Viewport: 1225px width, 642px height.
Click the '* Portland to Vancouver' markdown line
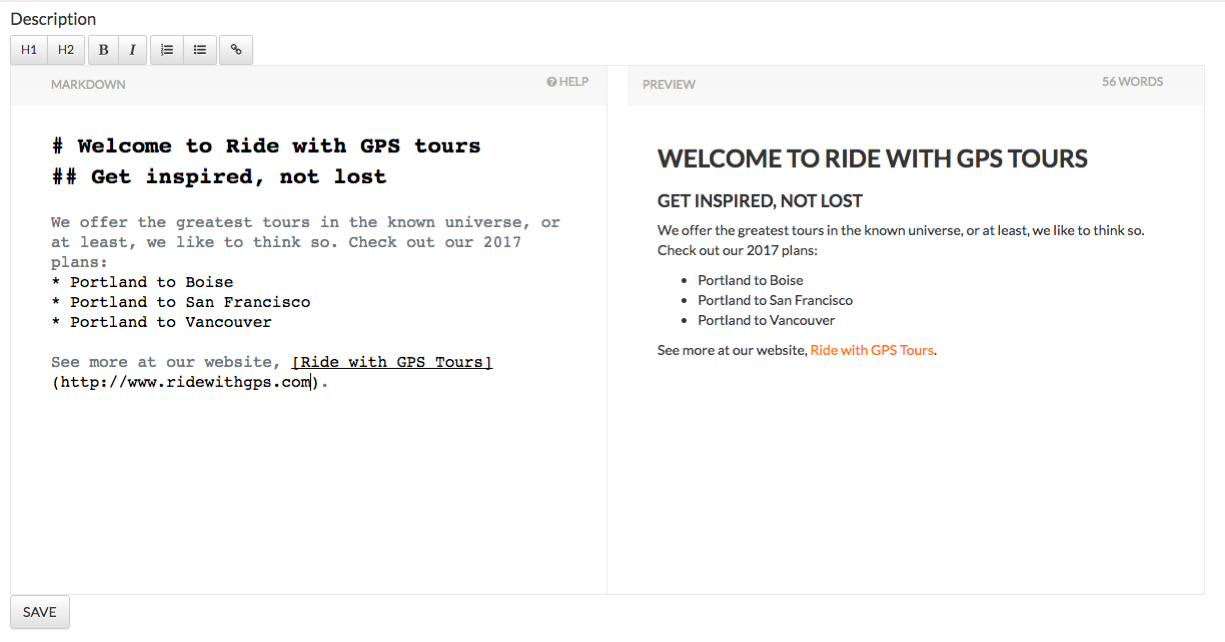tap(161, 322)
